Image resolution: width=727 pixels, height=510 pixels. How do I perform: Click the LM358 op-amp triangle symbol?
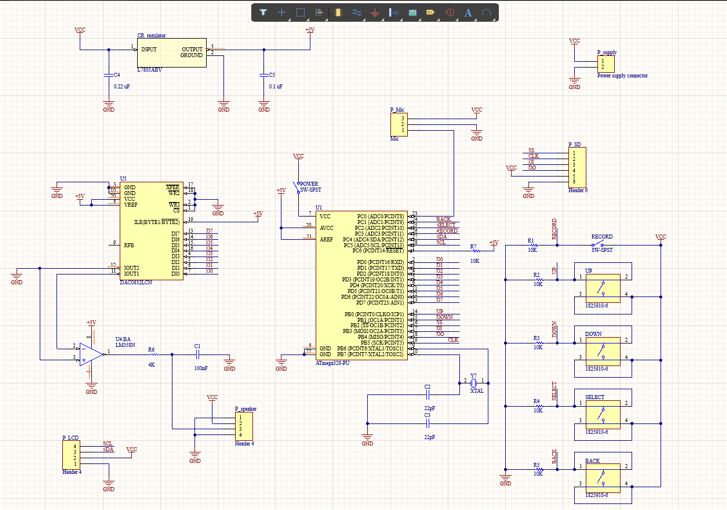pos(91,354)
